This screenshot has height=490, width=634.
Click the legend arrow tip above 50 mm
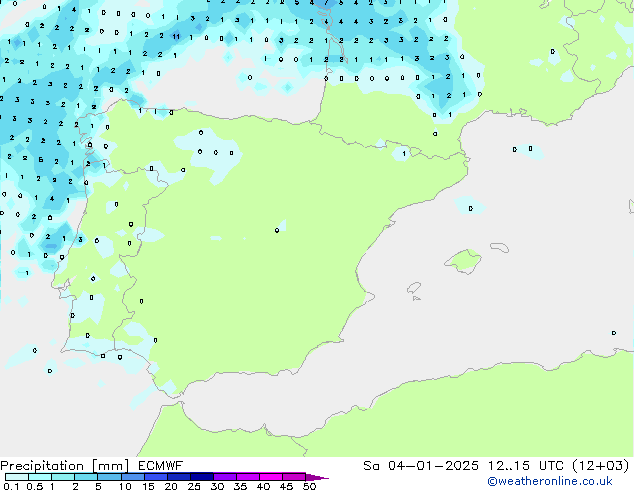click(x=317, y=478)
